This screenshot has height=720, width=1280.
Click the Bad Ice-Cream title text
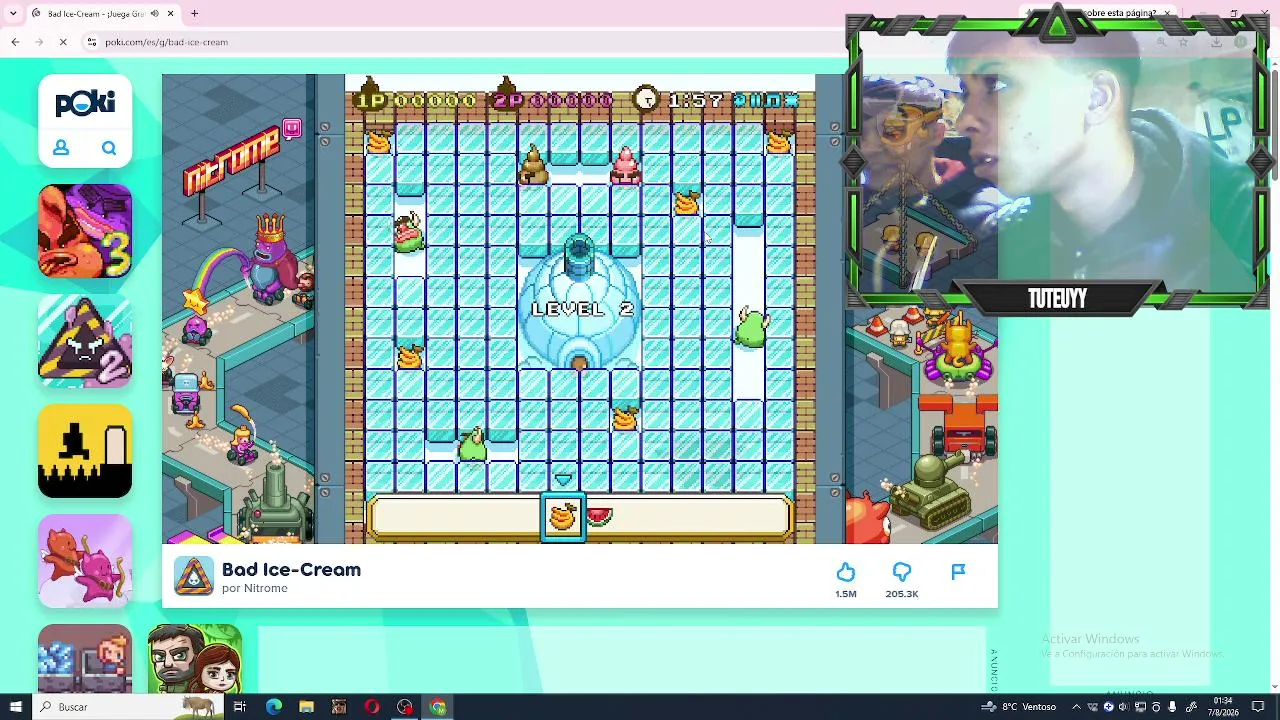pyautogui.click(x=291, y=569)
